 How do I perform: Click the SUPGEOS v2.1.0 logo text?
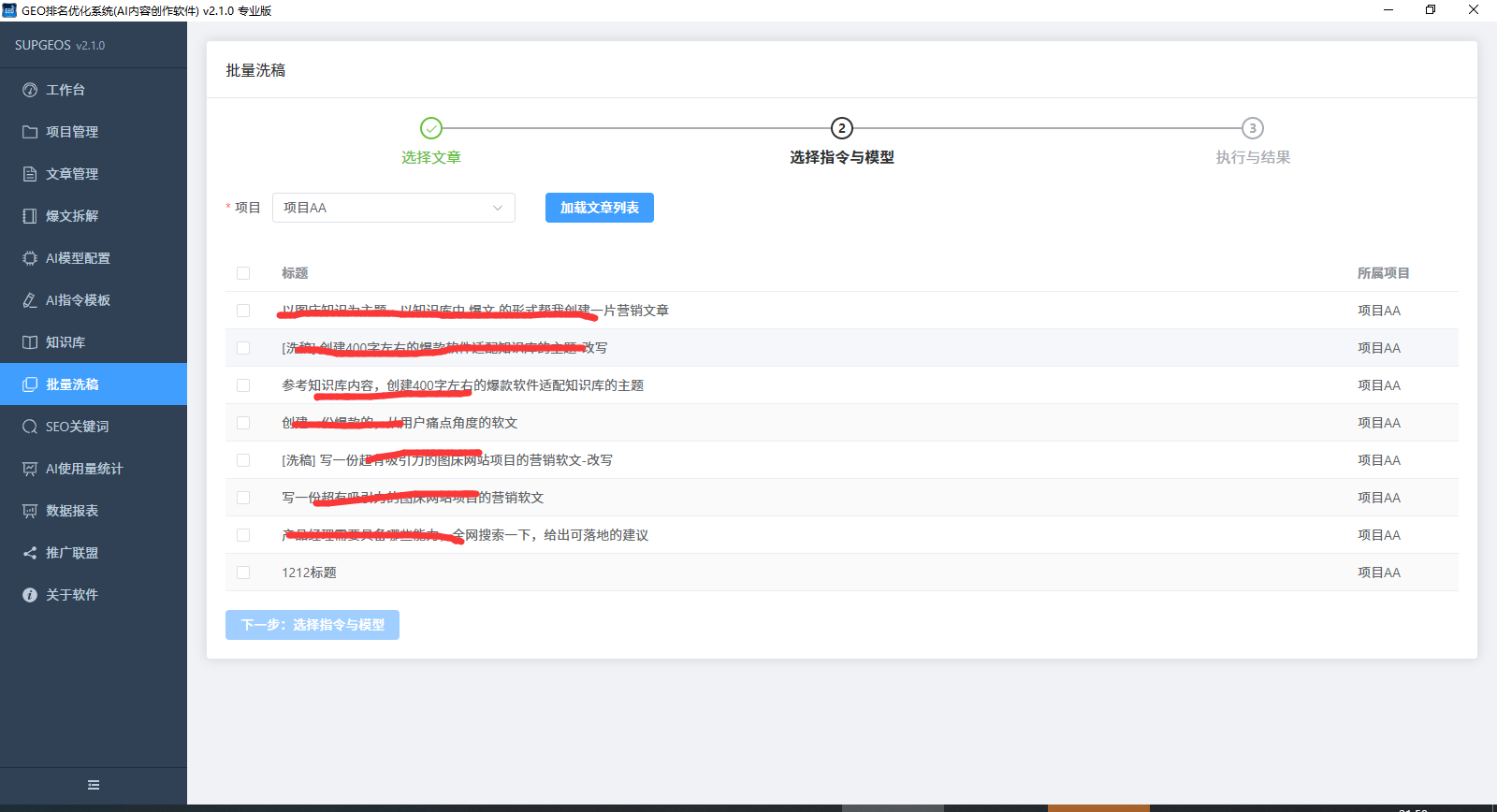point(60,45)
